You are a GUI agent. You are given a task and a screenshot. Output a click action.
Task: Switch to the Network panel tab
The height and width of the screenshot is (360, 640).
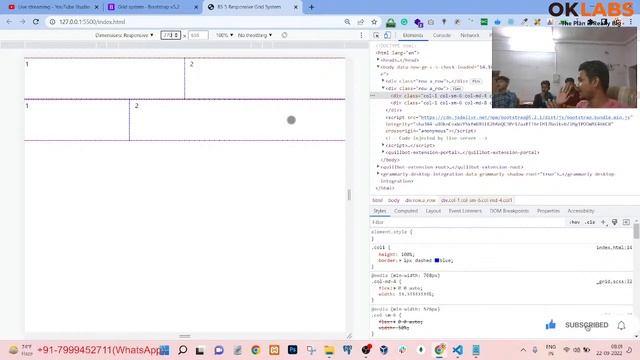(470, 35)
